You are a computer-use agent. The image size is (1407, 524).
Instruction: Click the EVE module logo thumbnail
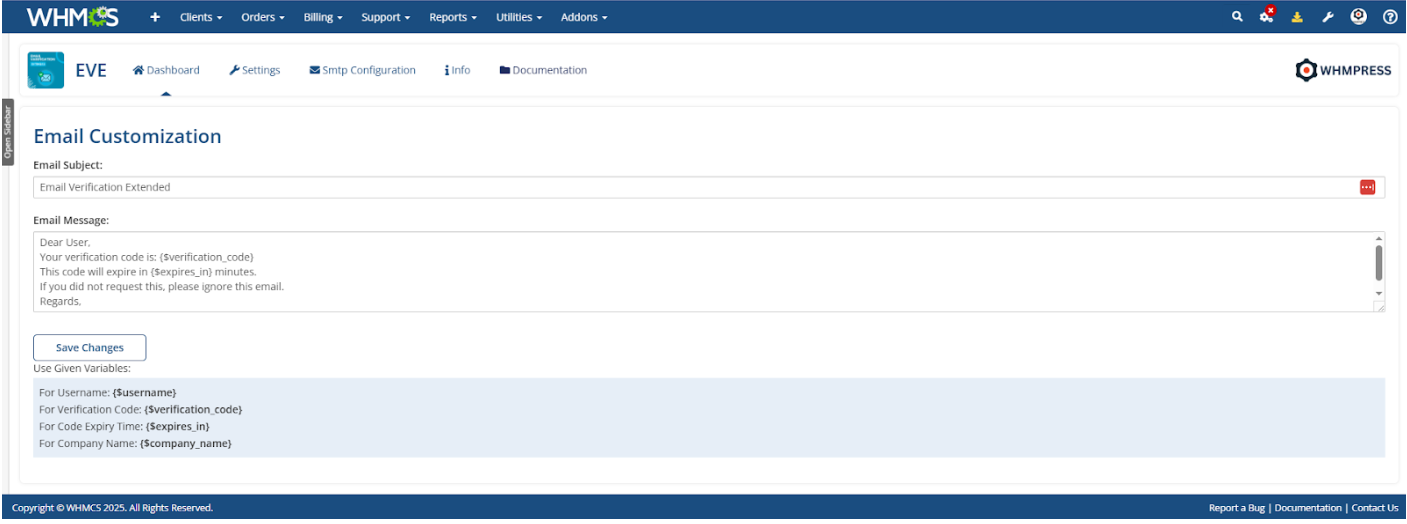tap(46, 70)
